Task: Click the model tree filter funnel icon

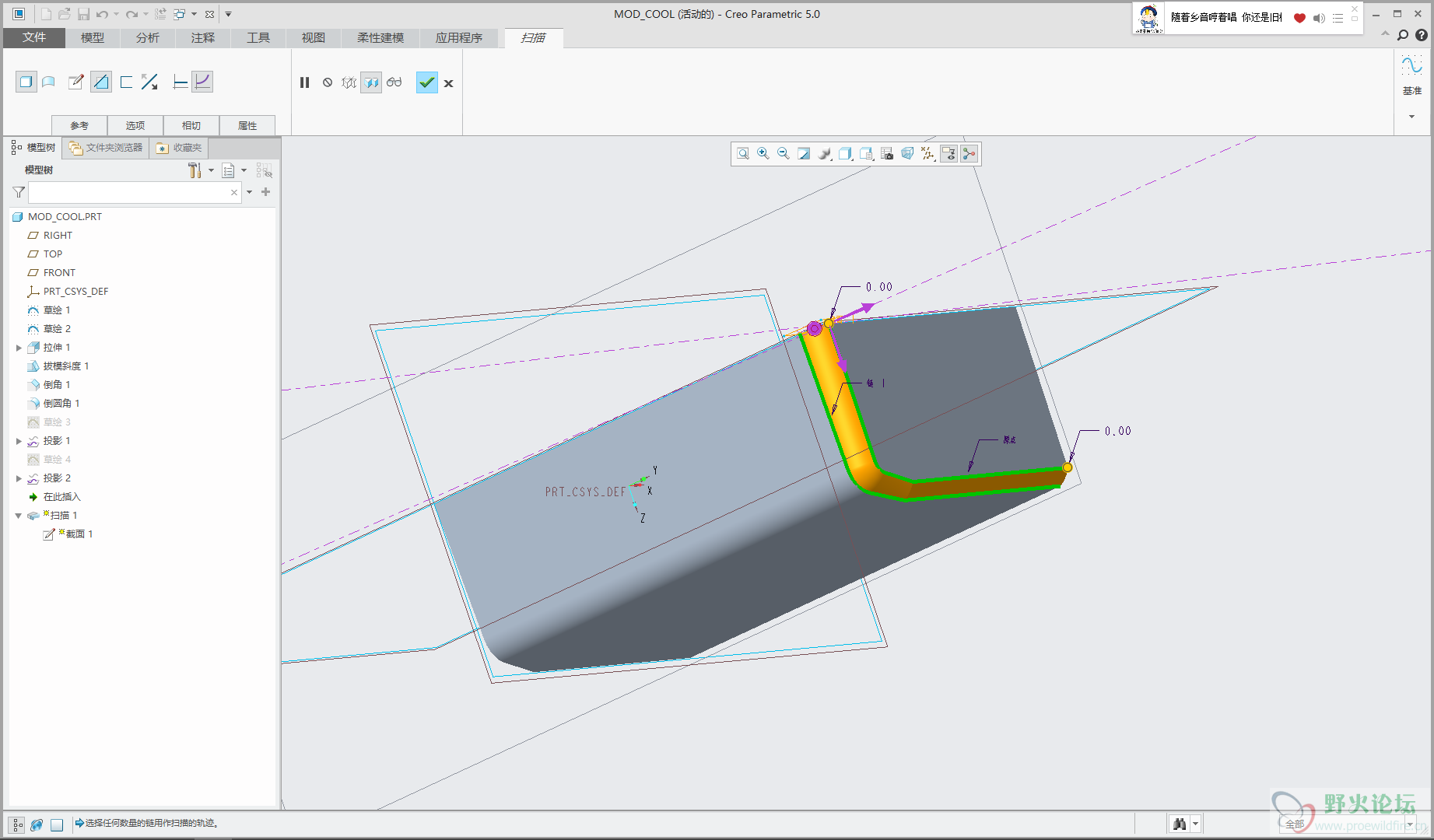Action: click(x=19, y=192)
